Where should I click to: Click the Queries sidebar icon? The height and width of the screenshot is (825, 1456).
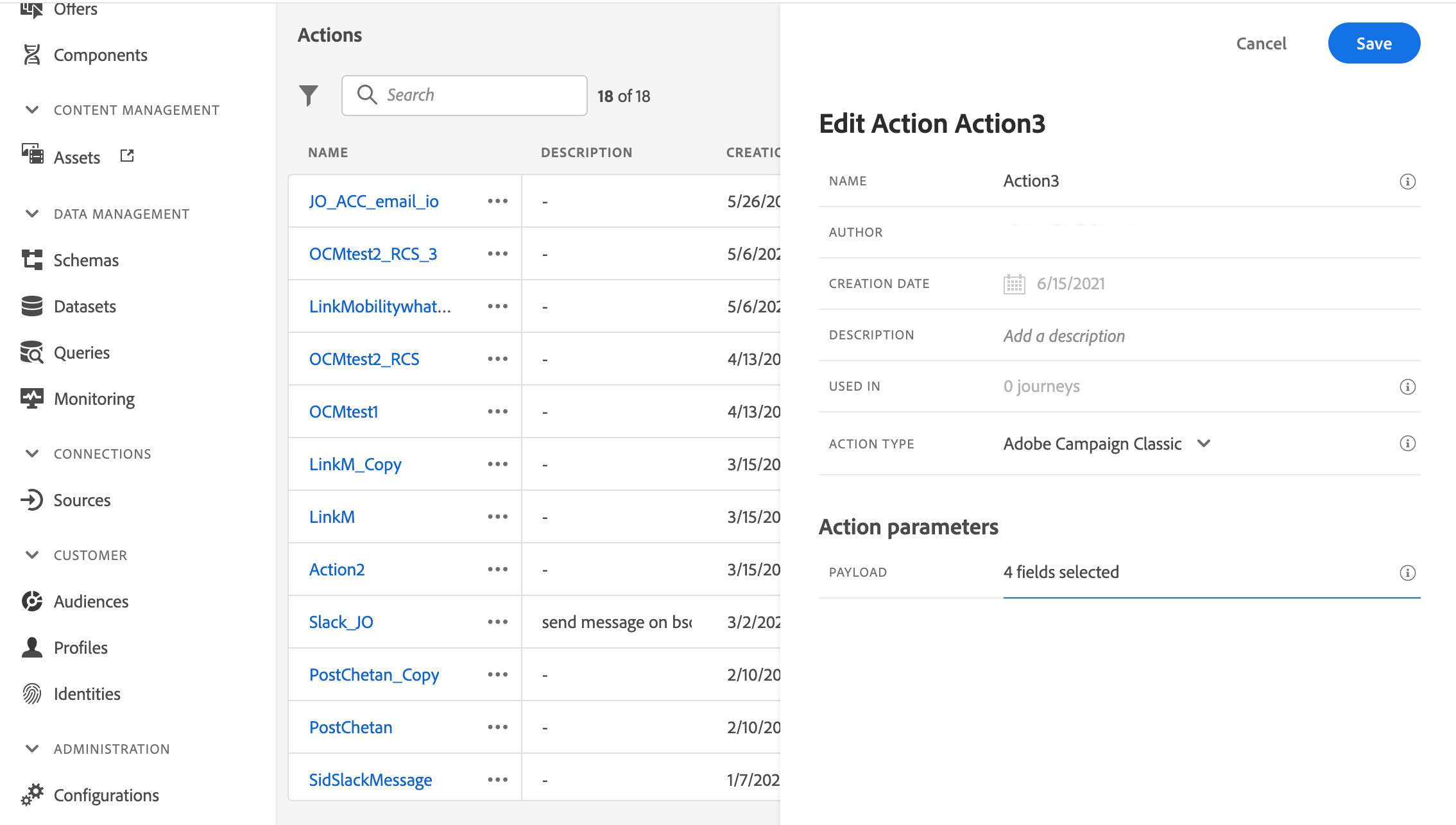(31, 352)
